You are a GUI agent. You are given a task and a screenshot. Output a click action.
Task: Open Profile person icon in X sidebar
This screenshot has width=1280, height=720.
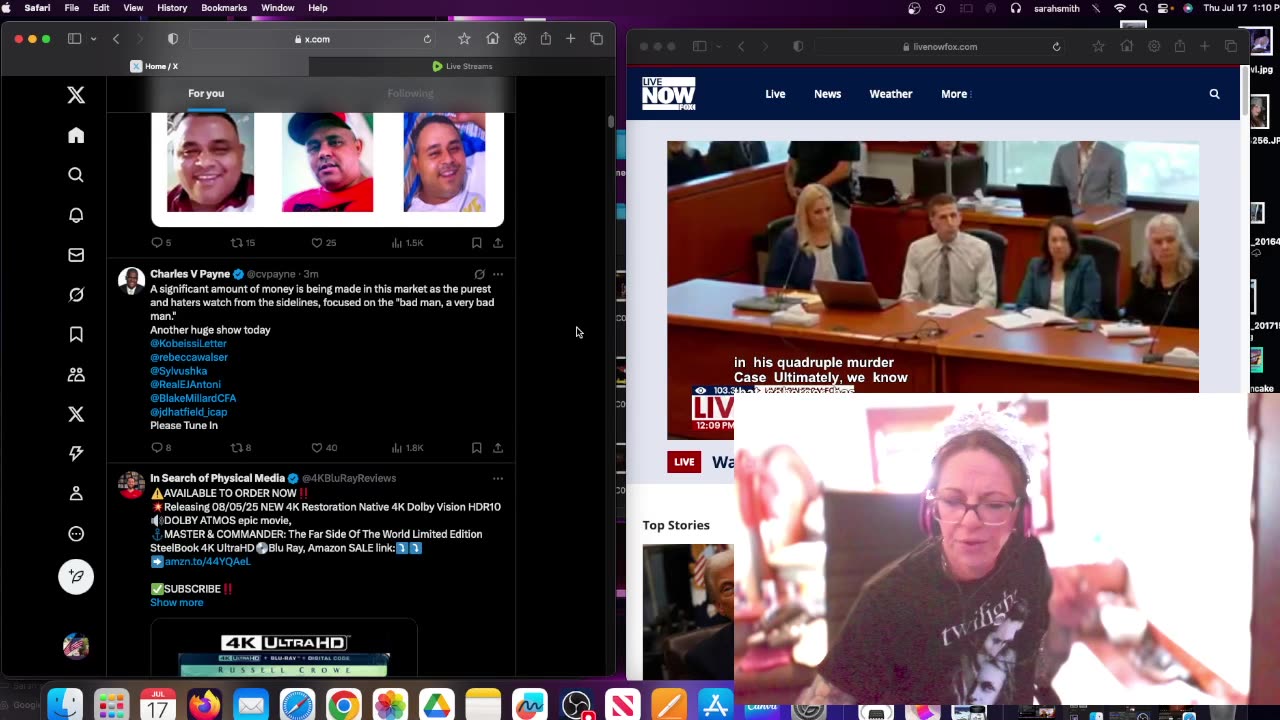[x=76, y=494]
